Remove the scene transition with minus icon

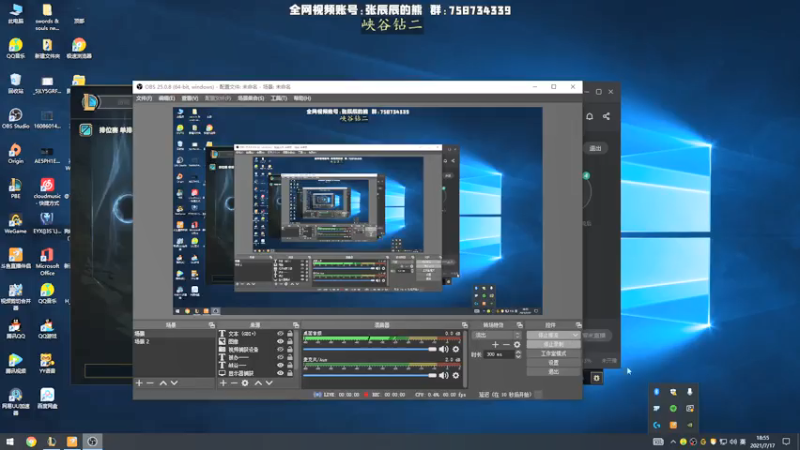[x=506, y=344]
